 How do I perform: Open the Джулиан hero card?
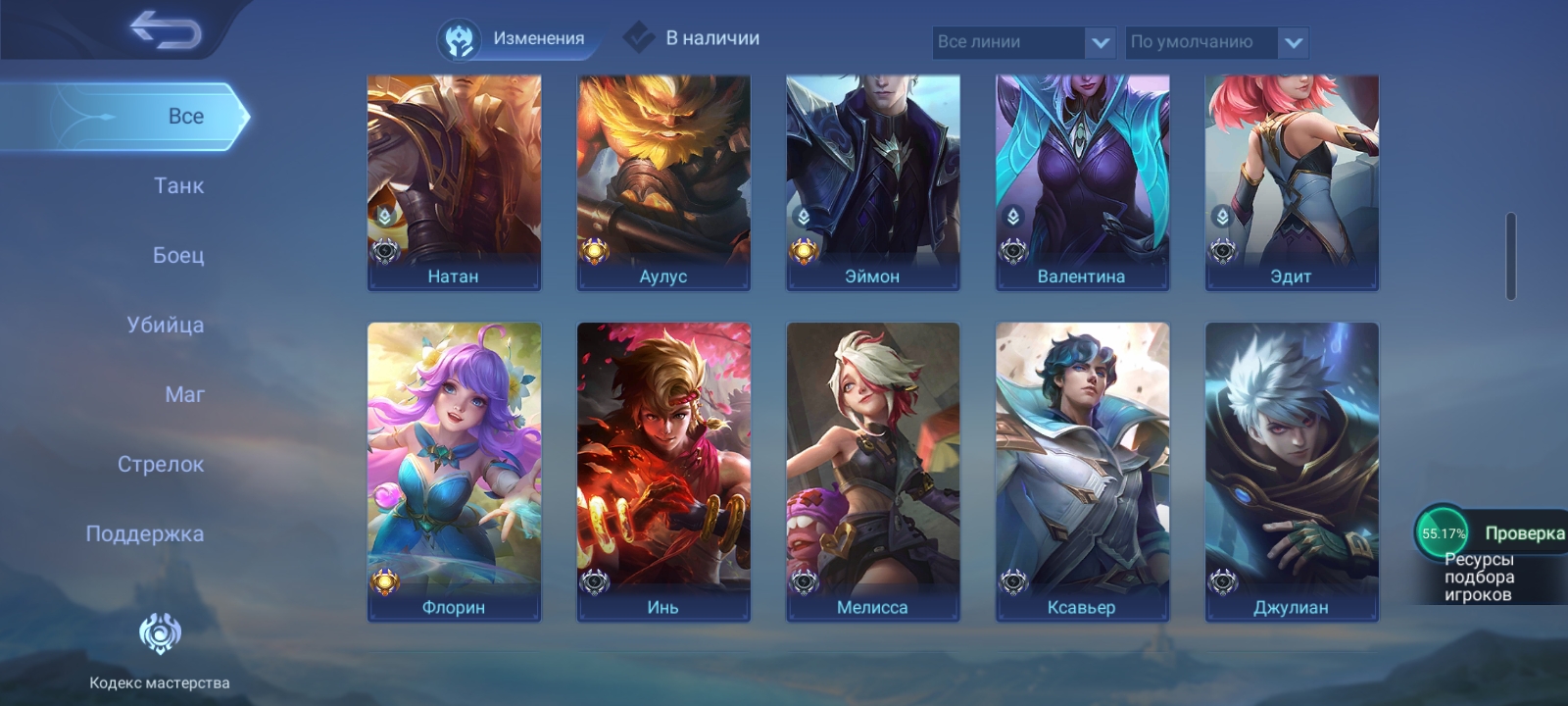(x=1292, y=472)
